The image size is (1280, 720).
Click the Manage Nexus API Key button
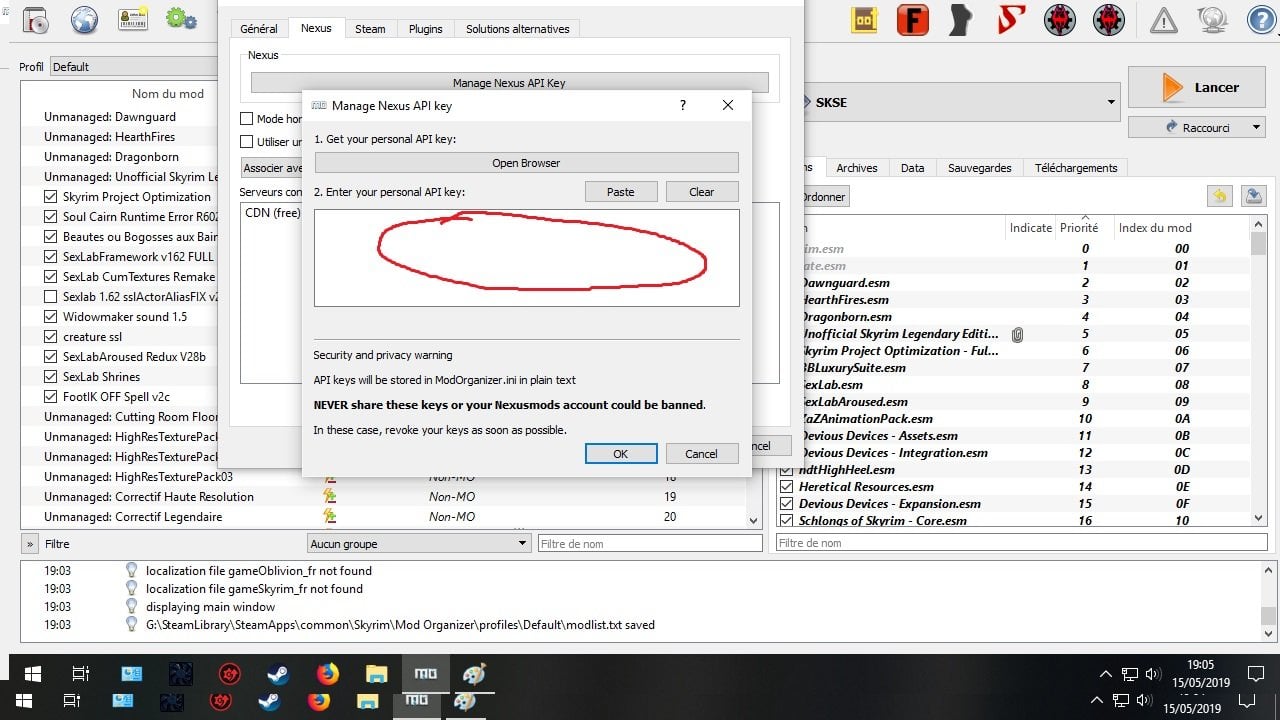click(x=510, y=83)
